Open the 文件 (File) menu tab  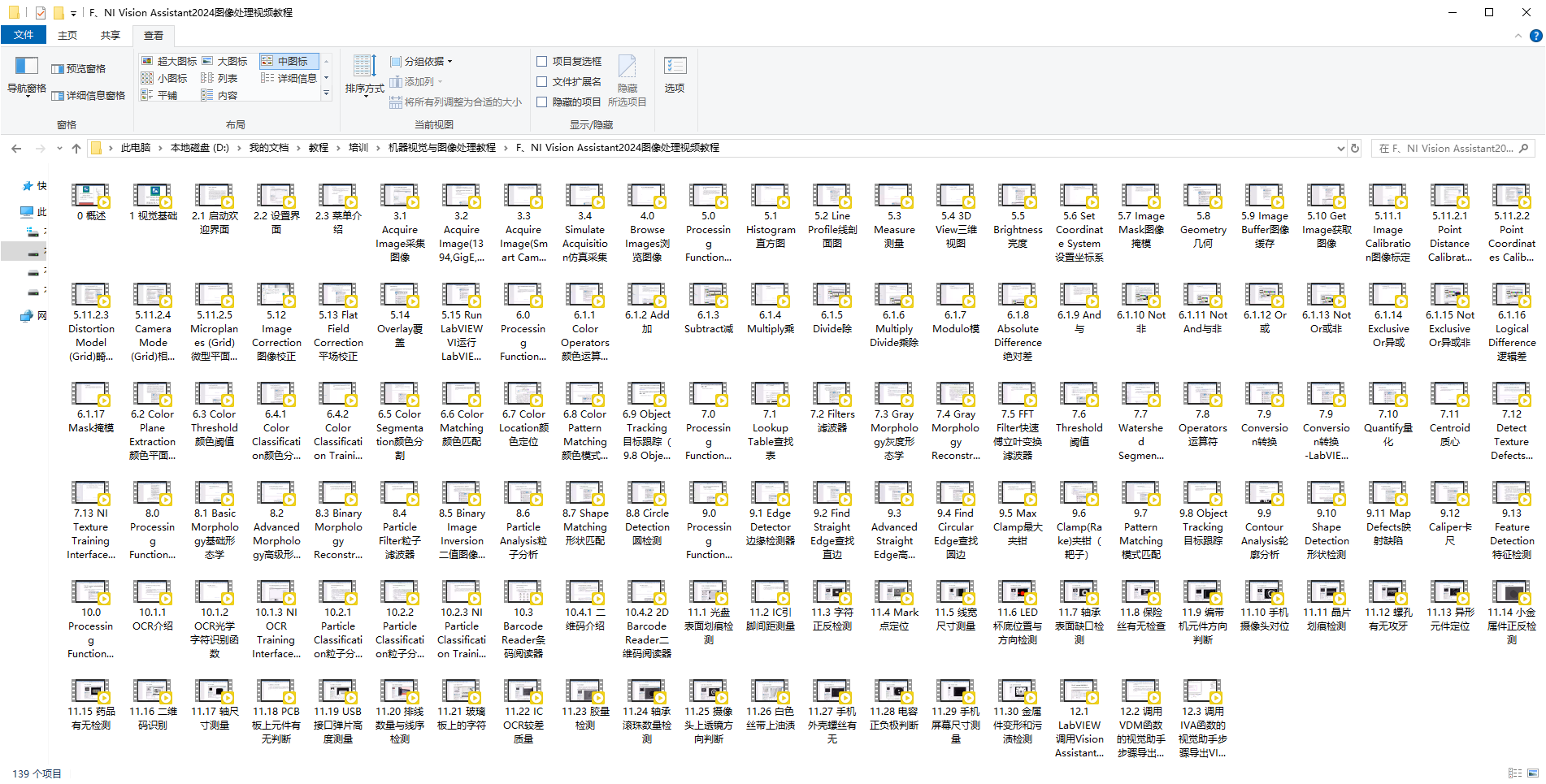tap(24, 35)
